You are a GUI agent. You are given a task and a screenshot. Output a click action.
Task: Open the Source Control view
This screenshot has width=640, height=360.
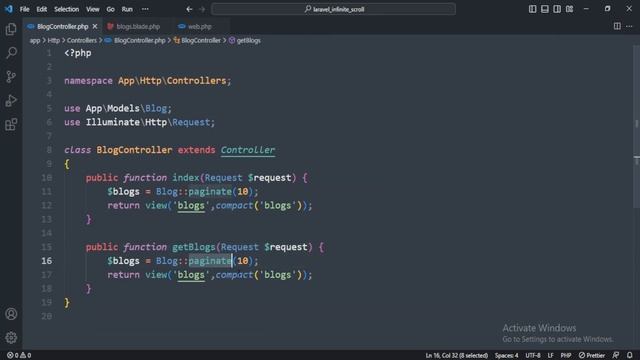click(11, 76)
